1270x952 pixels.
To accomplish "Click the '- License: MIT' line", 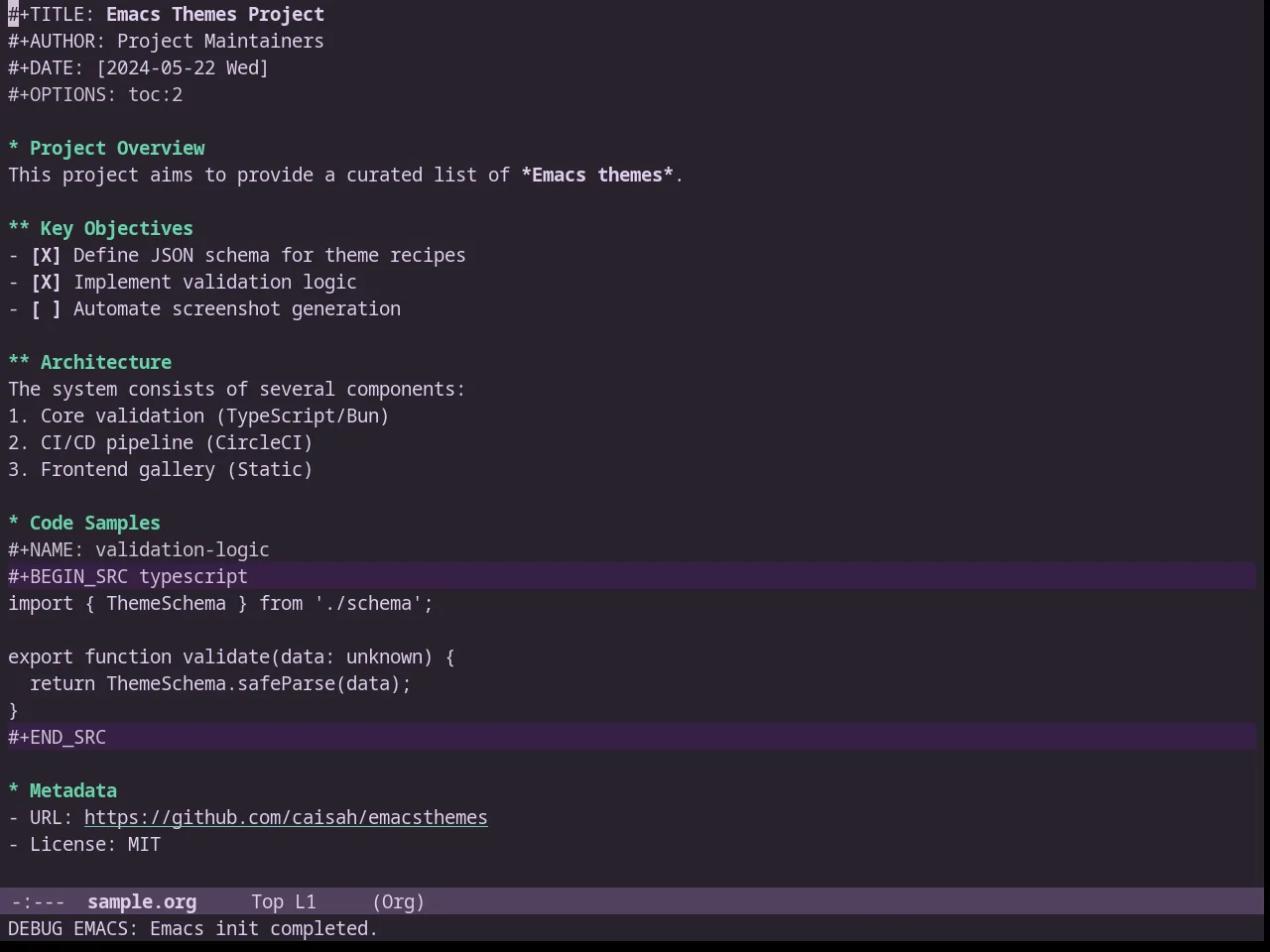I will [x=84, y=844].
